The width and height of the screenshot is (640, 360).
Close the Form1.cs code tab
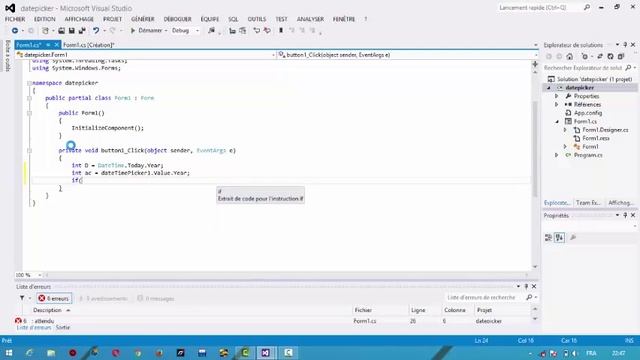coord(56,45)
